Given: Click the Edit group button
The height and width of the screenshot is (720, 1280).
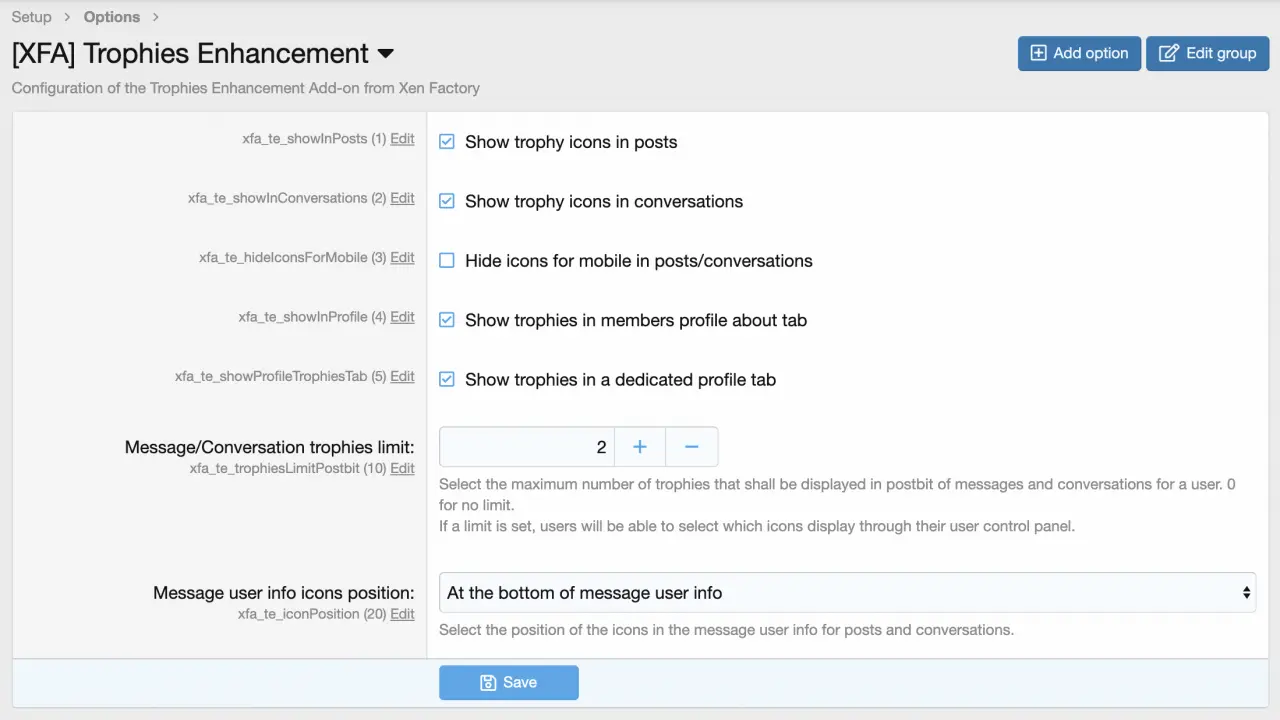Looking at the screenshot, I should tap(1207, 53).
